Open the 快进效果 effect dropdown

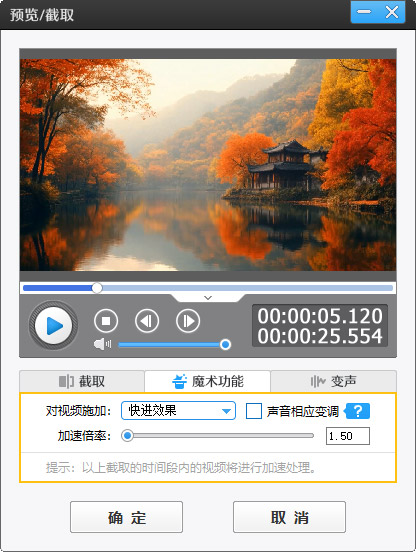coord(178,410)
